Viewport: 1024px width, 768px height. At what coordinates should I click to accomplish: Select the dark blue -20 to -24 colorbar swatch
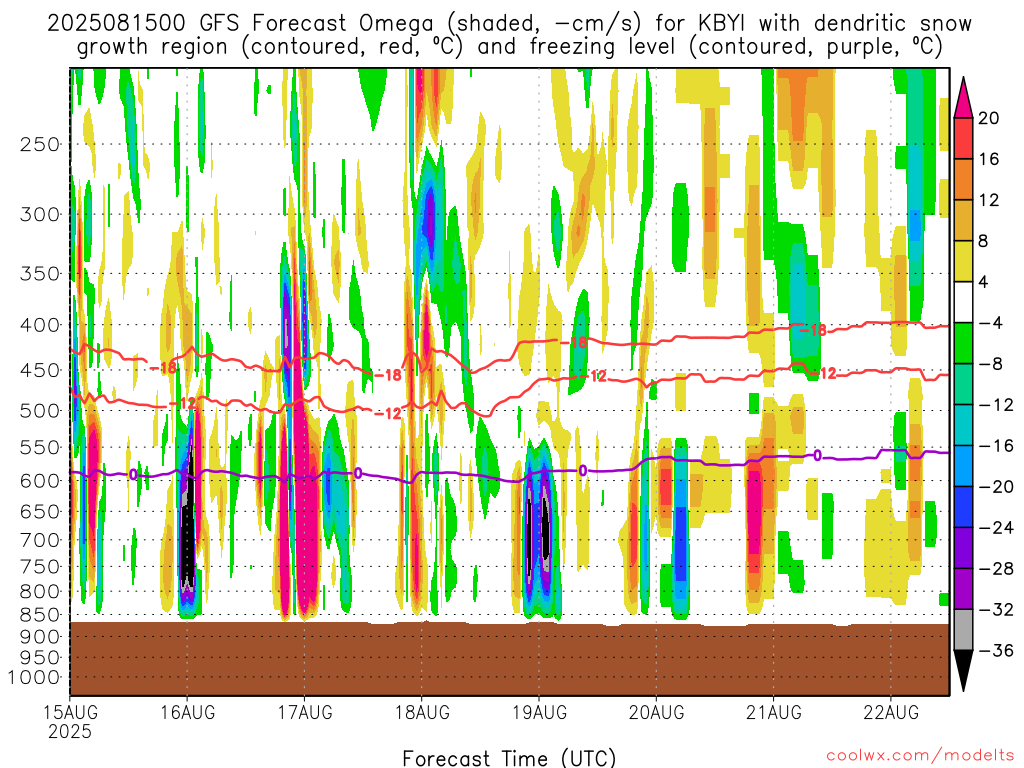coord(963,507)
